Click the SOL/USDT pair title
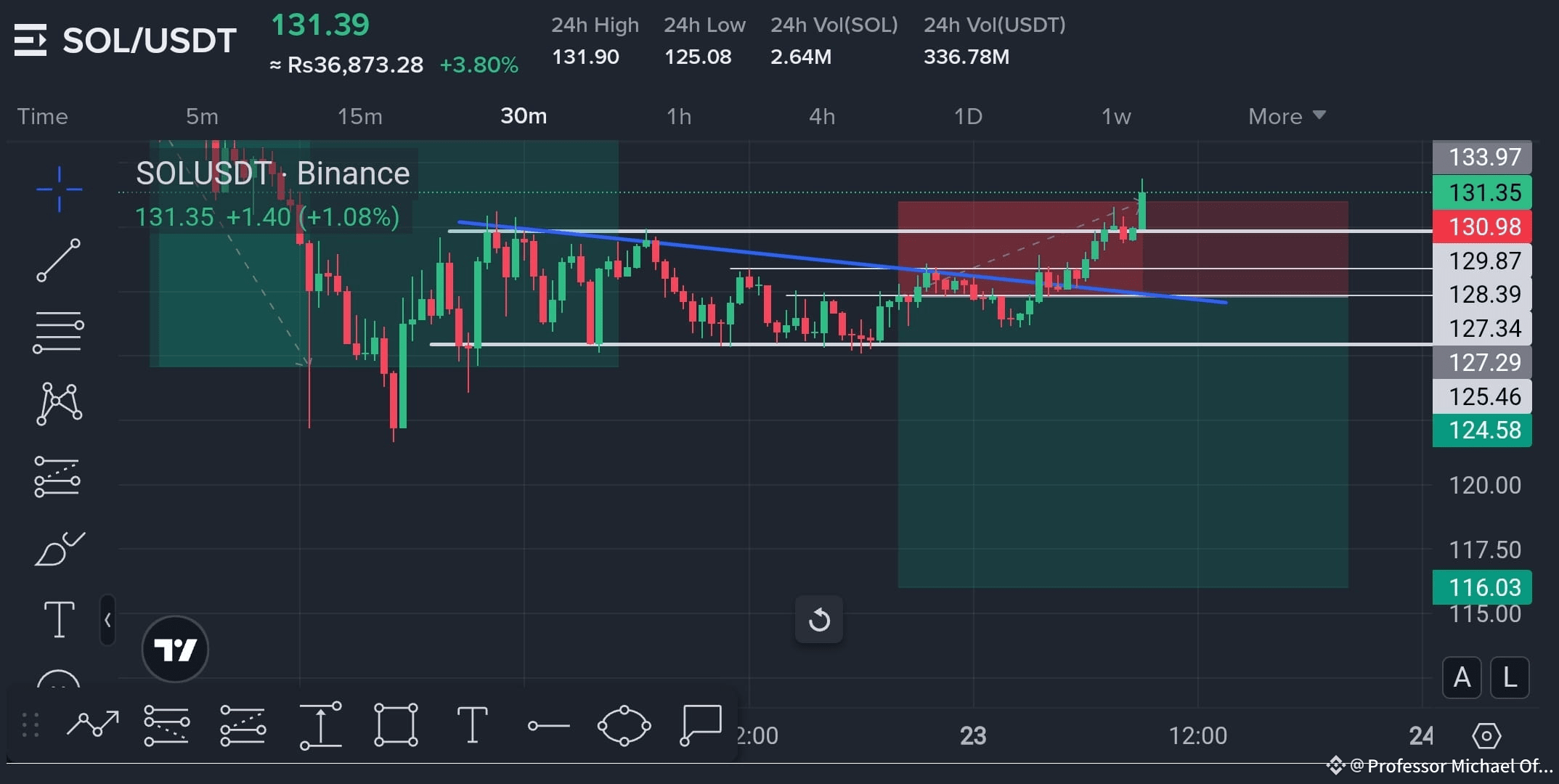This screenshot has width=1559, height=784. (x=150, y=41)
